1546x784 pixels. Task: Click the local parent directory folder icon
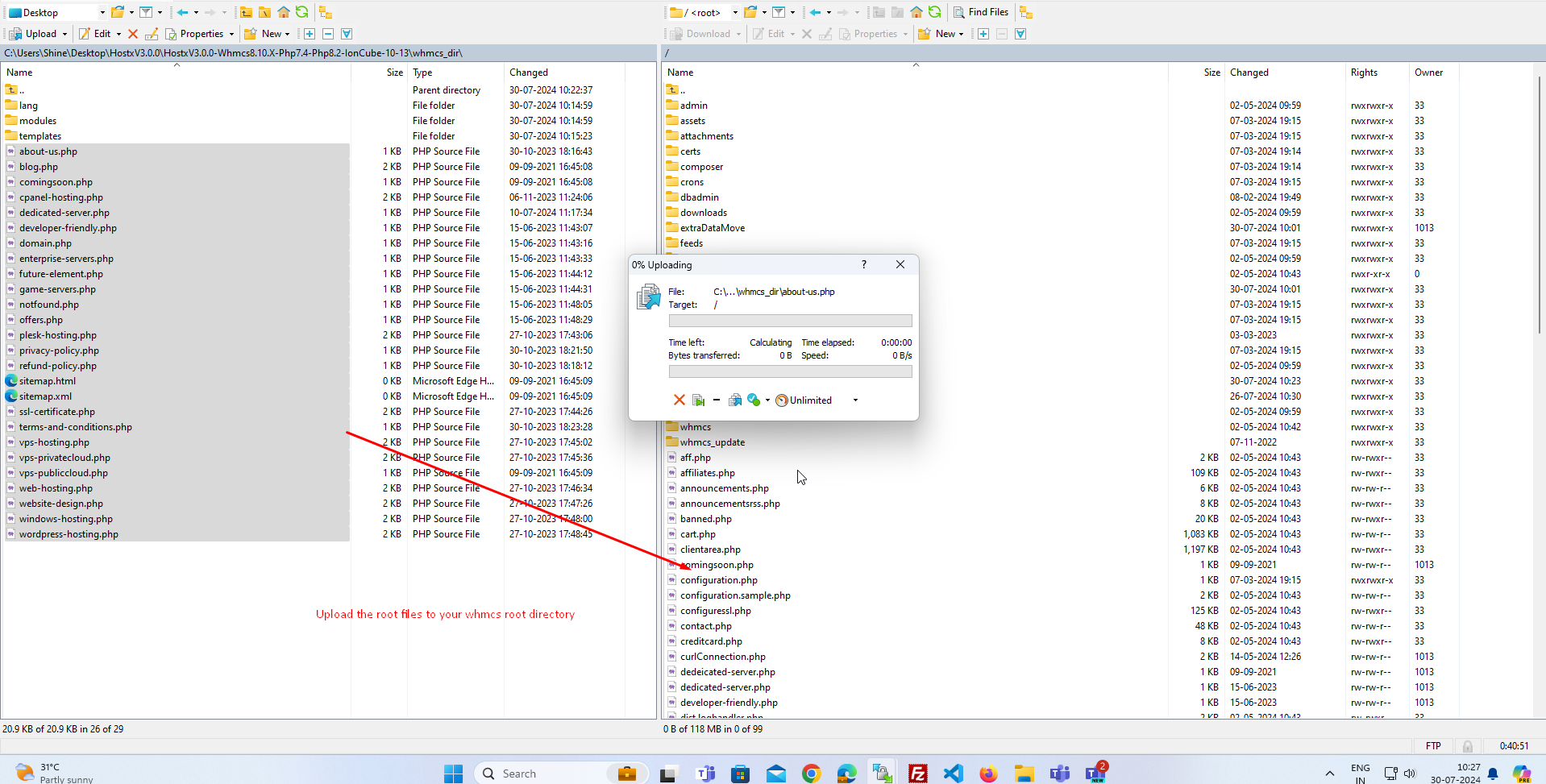point(246,12)
